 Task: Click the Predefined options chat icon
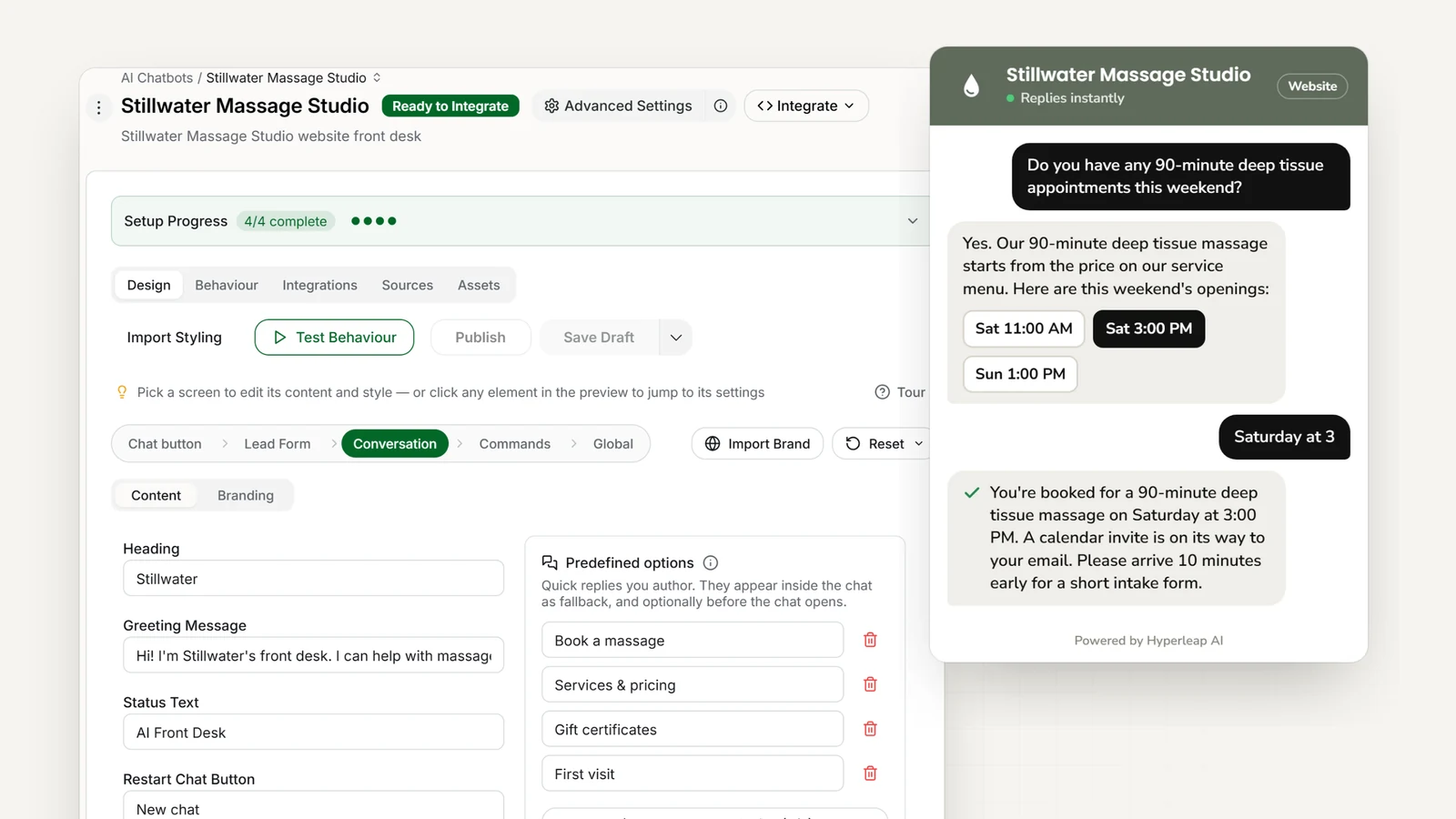pyautogui.click(x=550, y=562)
